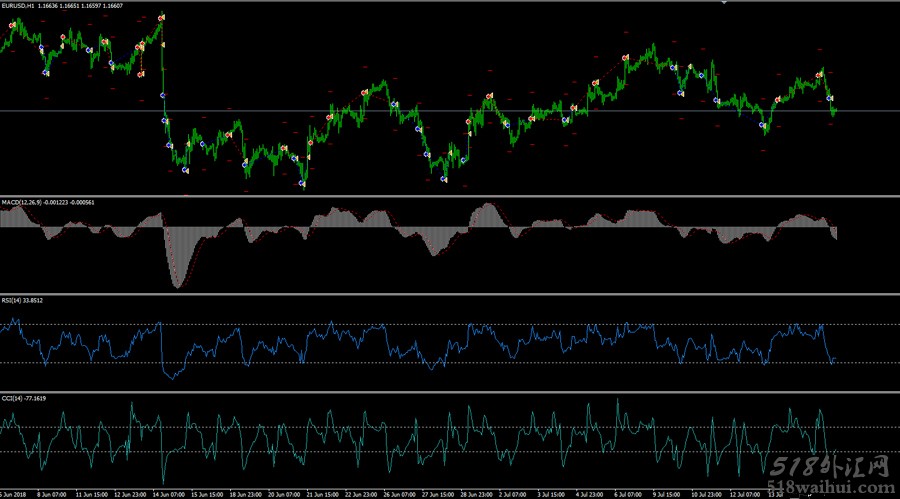Image resolution: width=900 pixels, height=499 pixels.
Task: Select the last blue marker at chart's right end
Action: point(830,98)
